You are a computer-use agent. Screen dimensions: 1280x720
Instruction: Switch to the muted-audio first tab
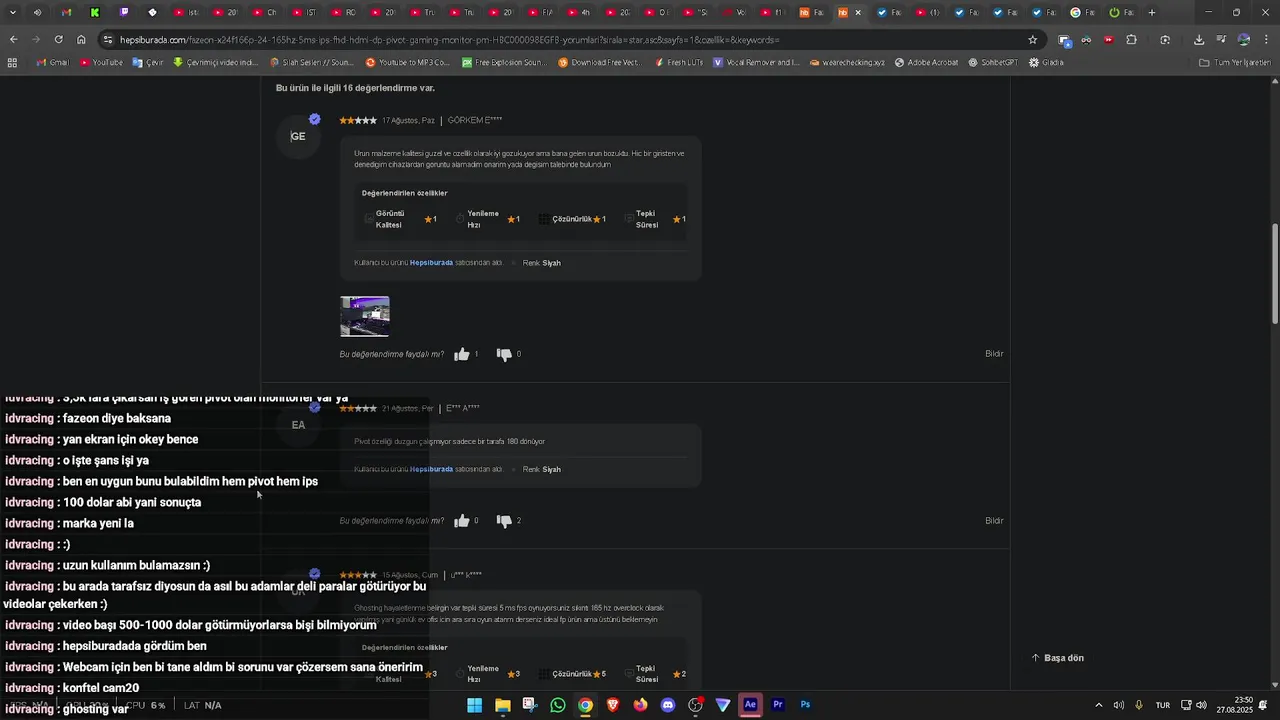coord(37,13)
